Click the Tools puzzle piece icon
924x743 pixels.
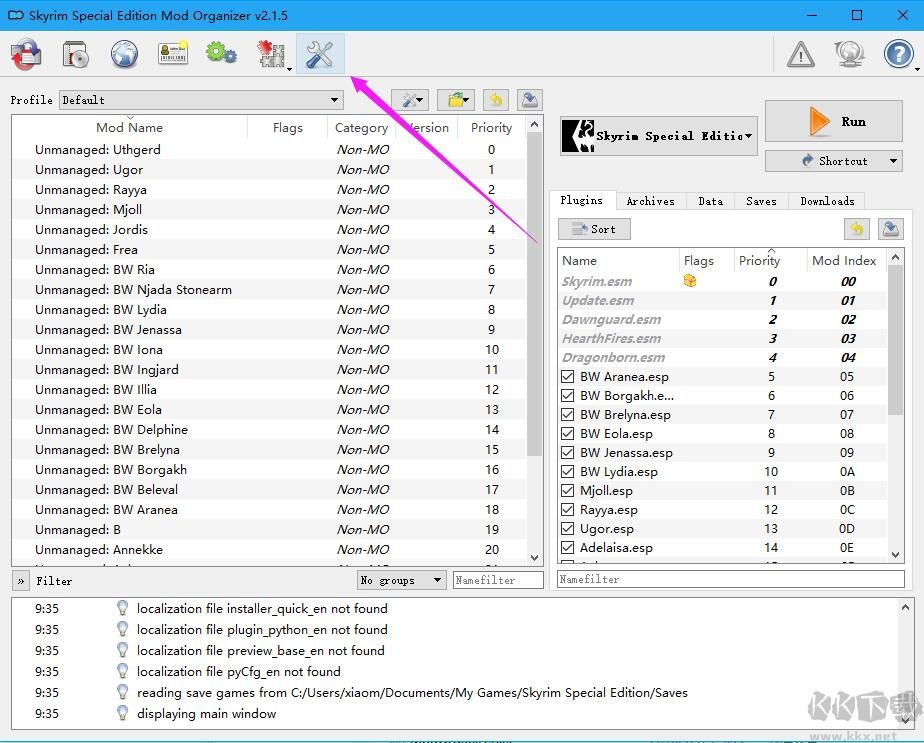click(x=271, y=54)
